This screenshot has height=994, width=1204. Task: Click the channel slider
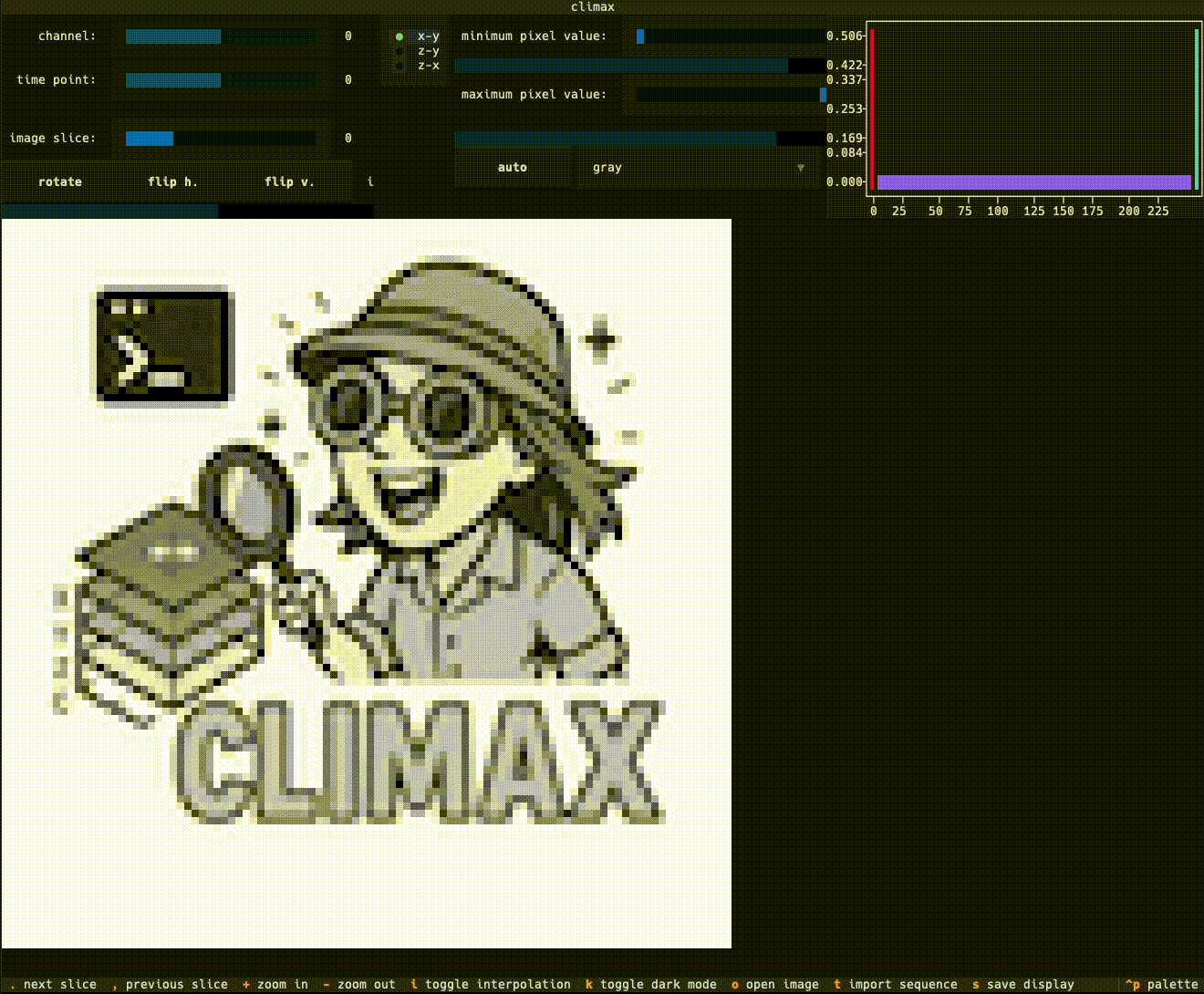(x=221, y=36)
